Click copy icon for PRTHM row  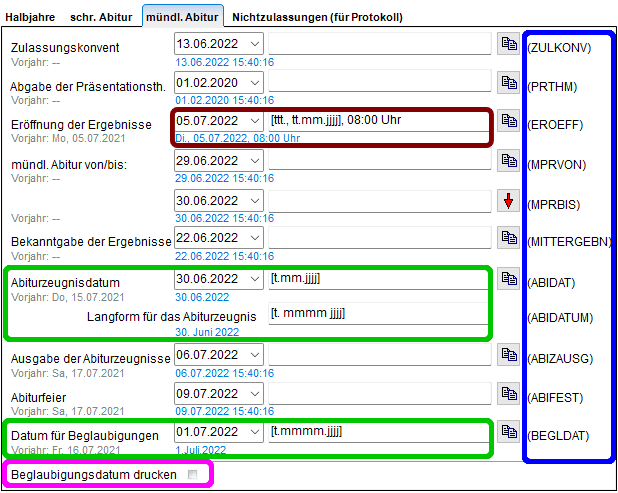pyautogui.click(x=508, y=83)
